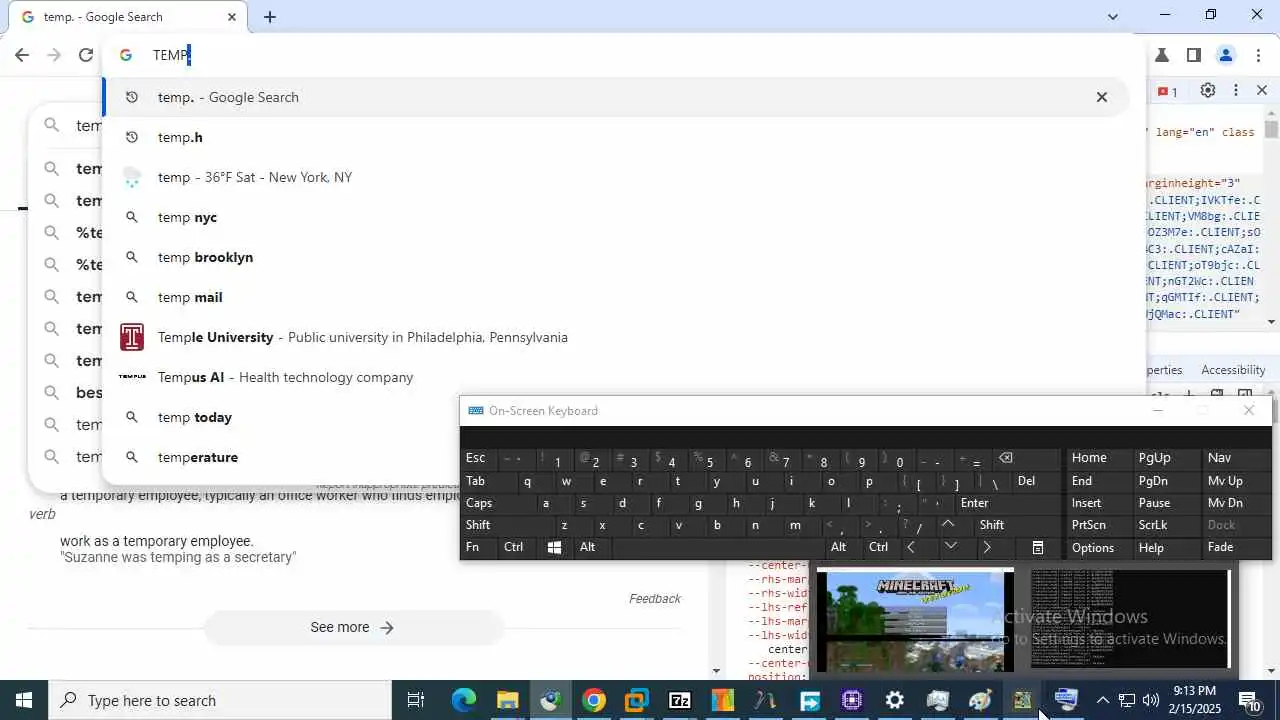
Task: Open DevTools more options kebab menu
Action: click(1236, 90)
